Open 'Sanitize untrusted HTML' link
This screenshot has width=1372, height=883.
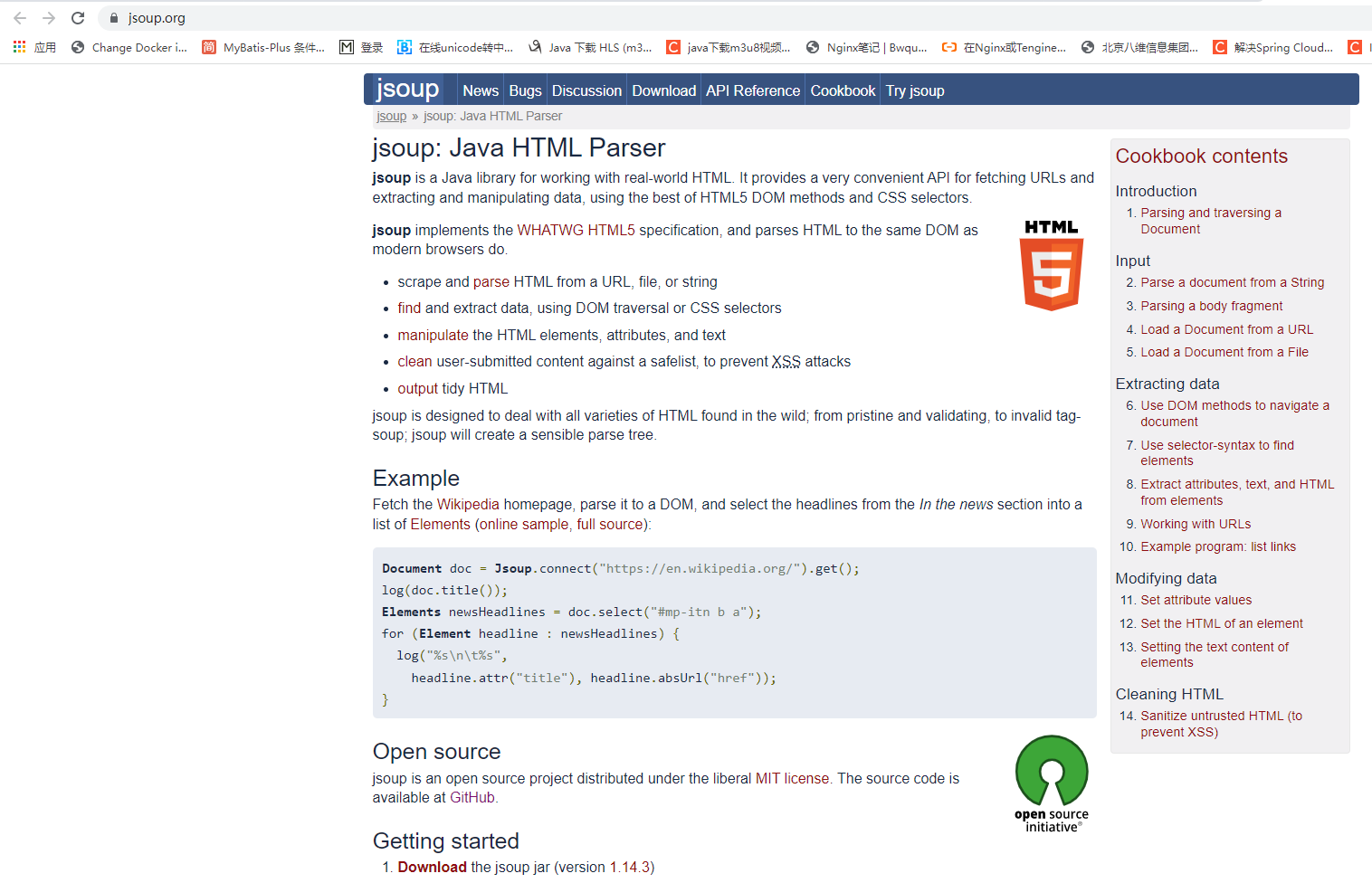1221,724
